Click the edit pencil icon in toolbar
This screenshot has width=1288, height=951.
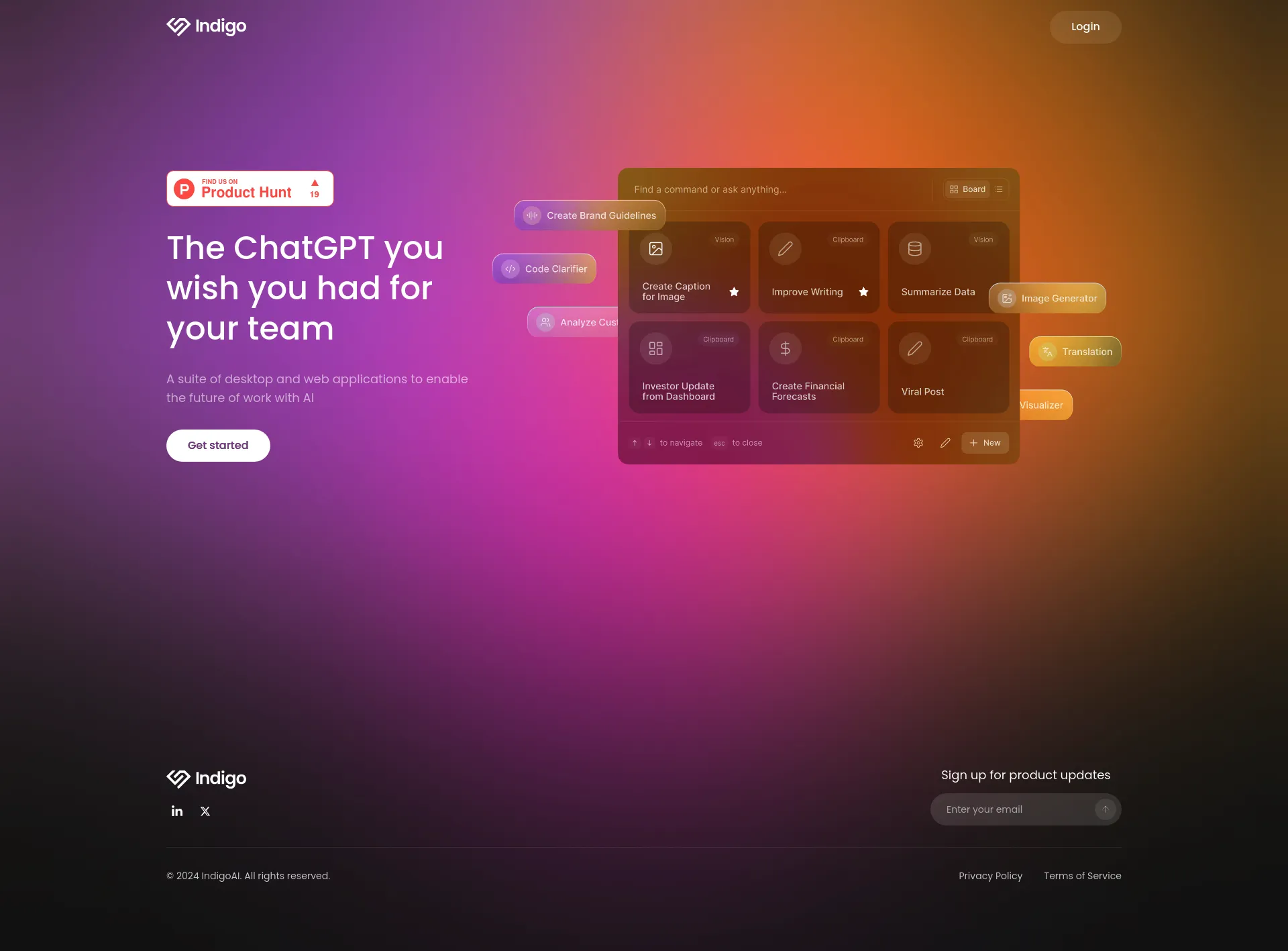click(944, 443)
